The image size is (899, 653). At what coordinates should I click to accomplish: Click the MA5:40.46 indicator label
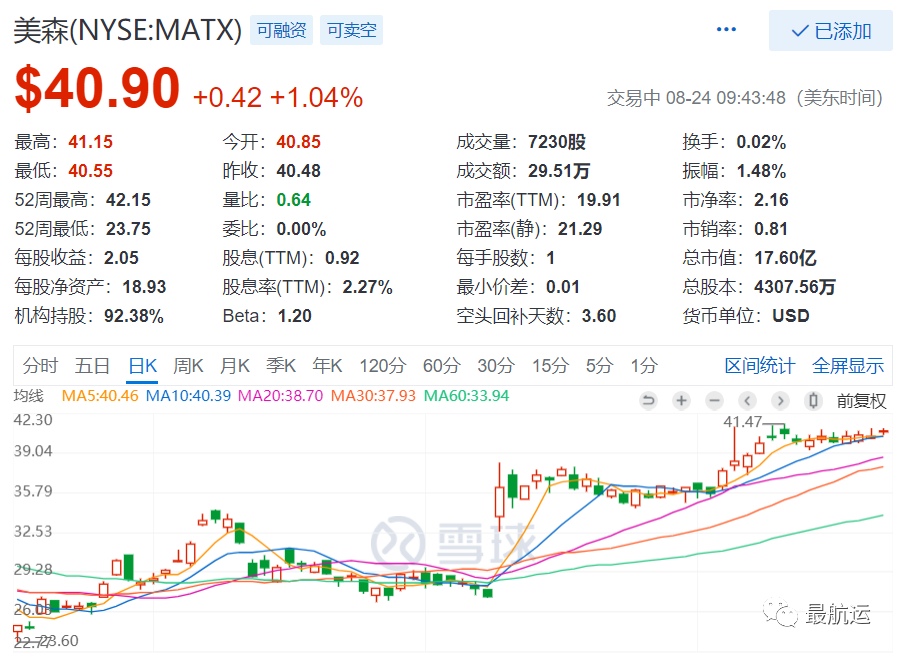pyautogui.click(x=100, y=396)
